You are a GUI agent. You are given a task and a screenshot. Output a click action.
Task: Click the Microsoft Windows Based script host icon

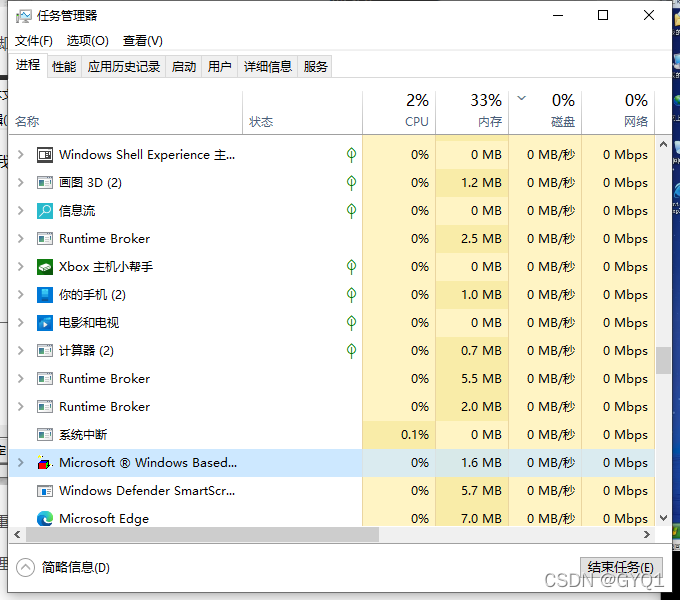coord(45,463)
